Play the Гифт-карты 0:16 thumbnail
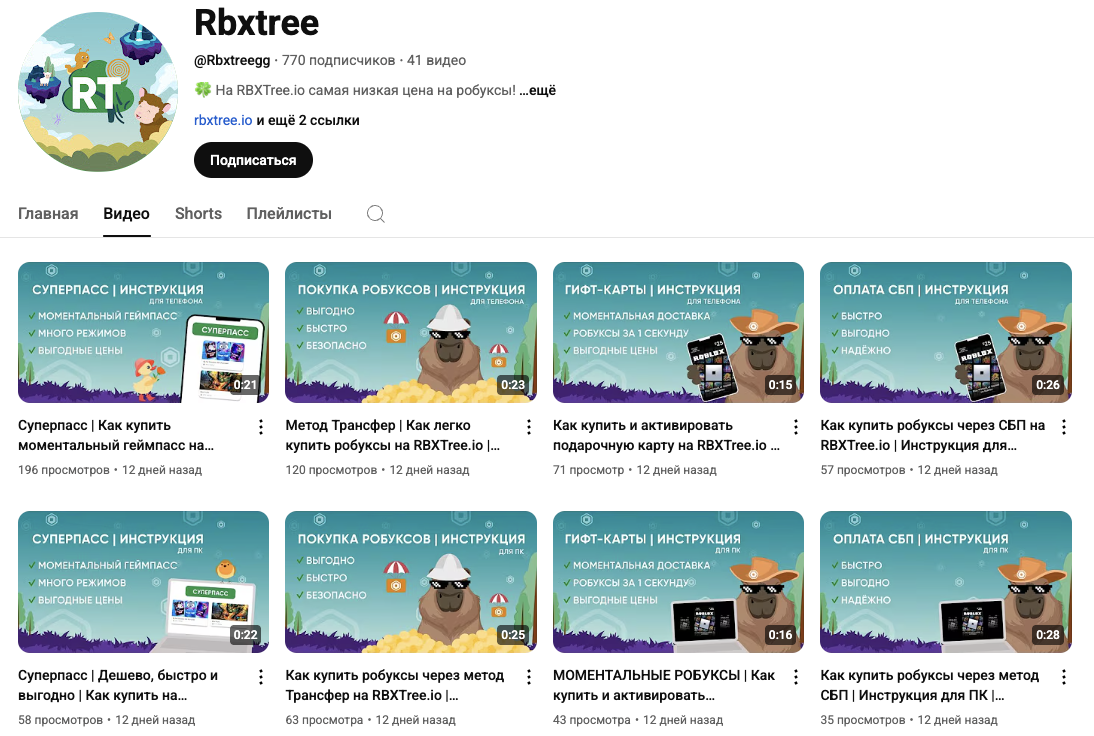Screen dimensions: 1094x736 [678, 582]
